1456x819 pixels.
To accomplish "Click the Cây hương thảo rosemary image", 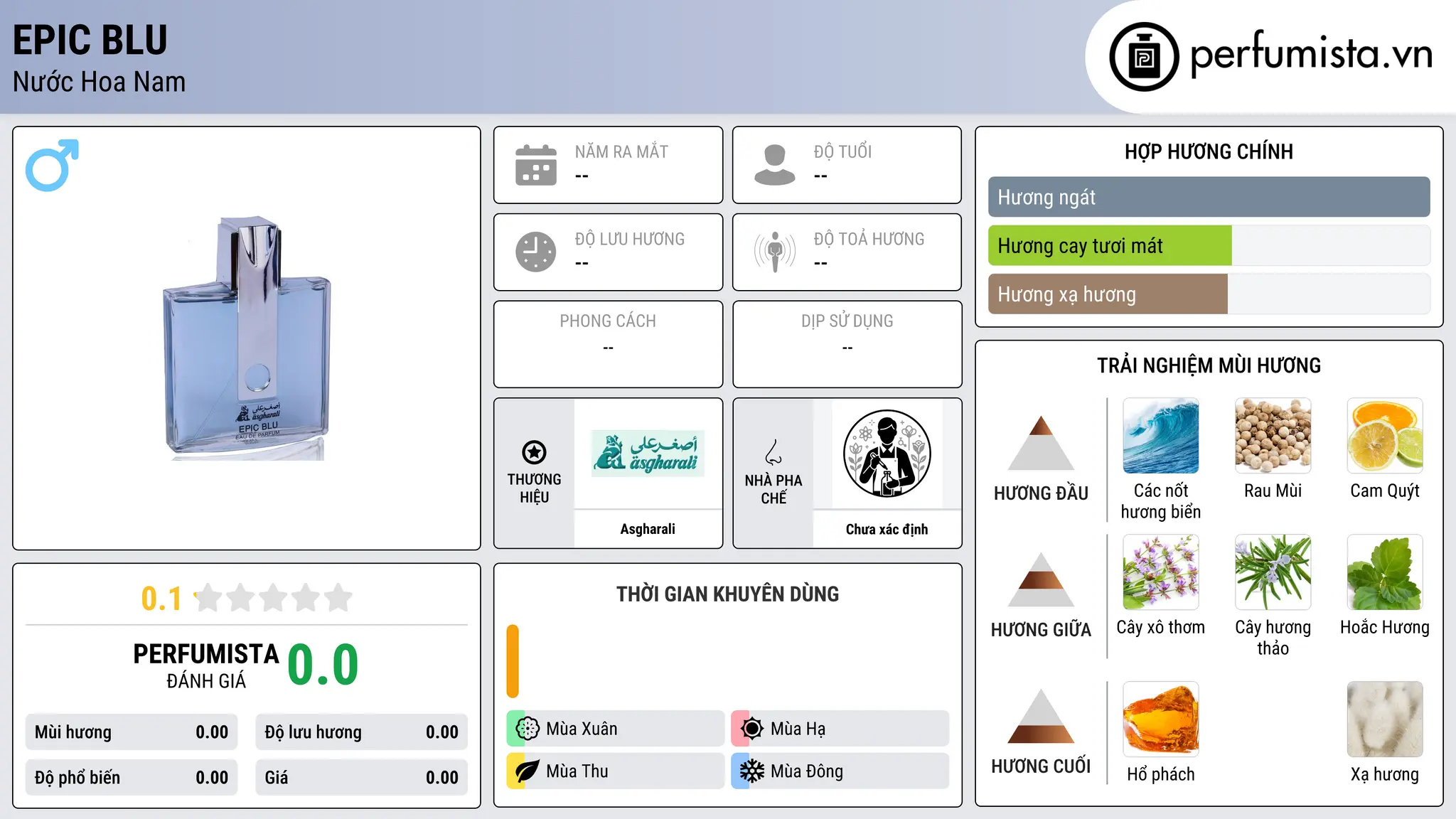I will point(1273,572).
